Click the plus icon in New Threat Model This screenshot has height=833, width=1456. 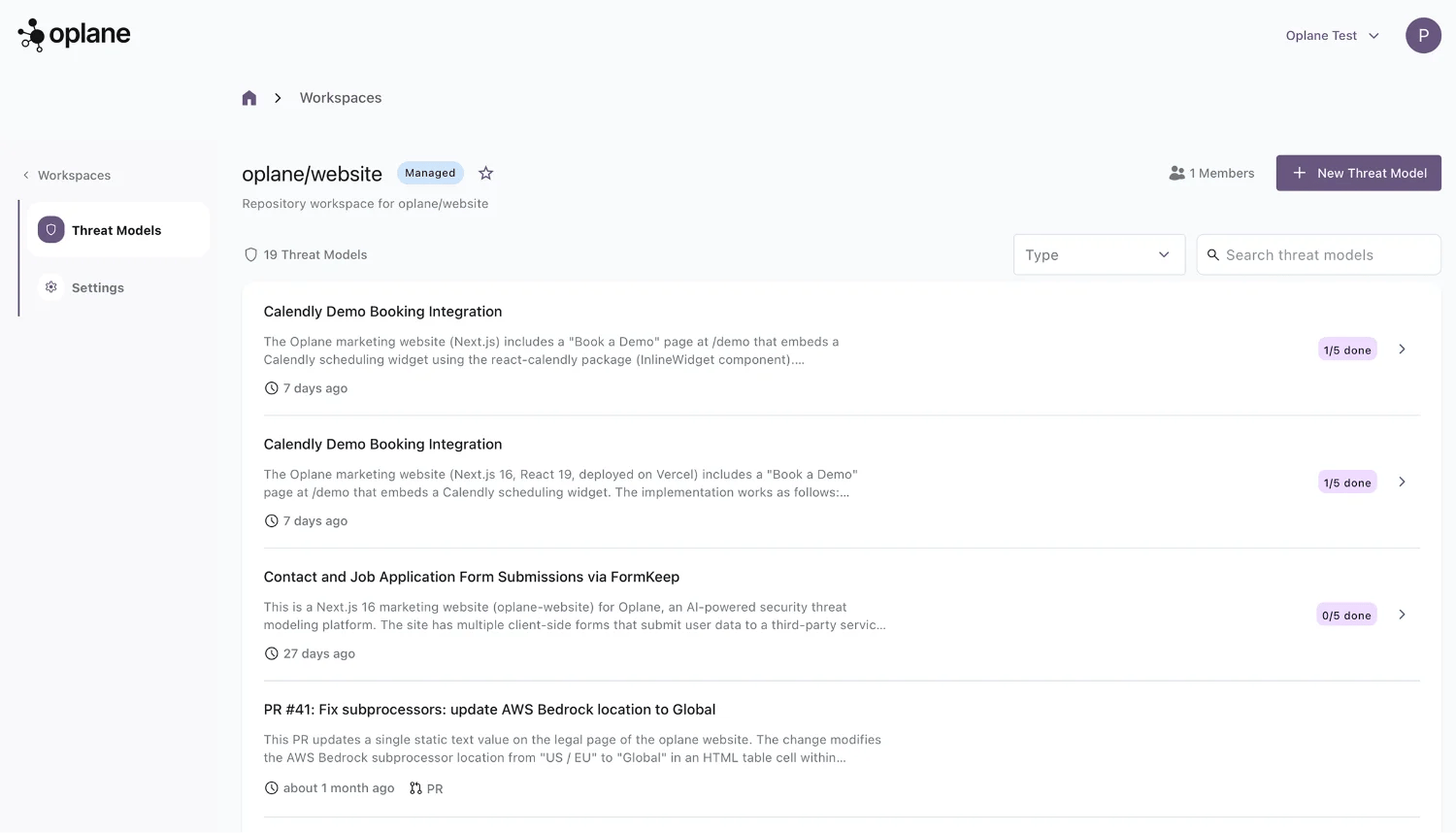click(x=1299, y=173)
